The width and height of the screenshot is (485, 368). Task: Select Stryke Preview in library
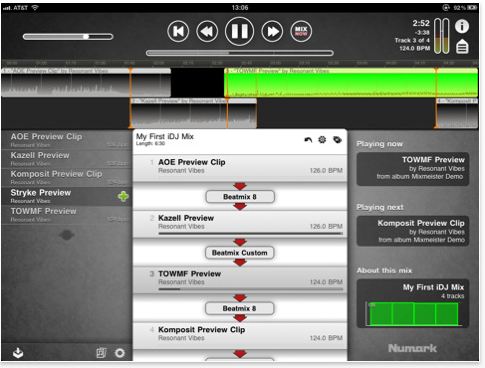point(67,196)
